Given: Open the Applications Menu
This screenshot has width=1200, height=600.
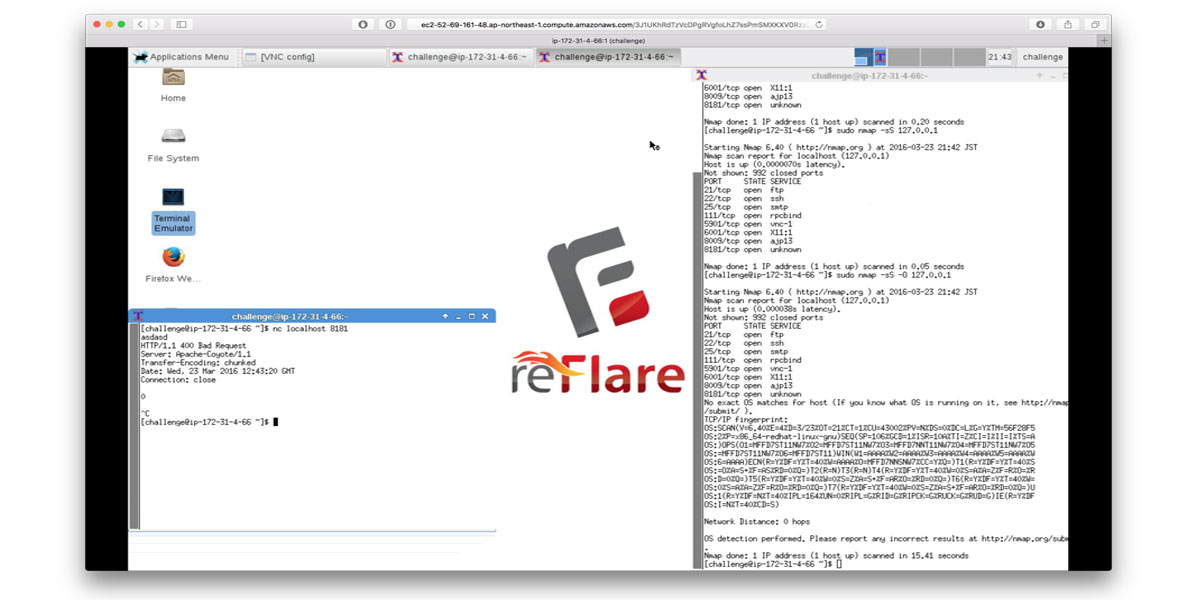Looking at the screenshot, I should point(182,57).
